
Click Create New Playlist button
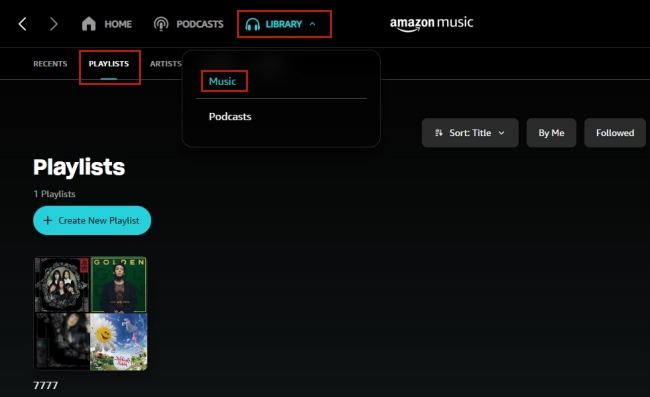click(x=92, y=220)
